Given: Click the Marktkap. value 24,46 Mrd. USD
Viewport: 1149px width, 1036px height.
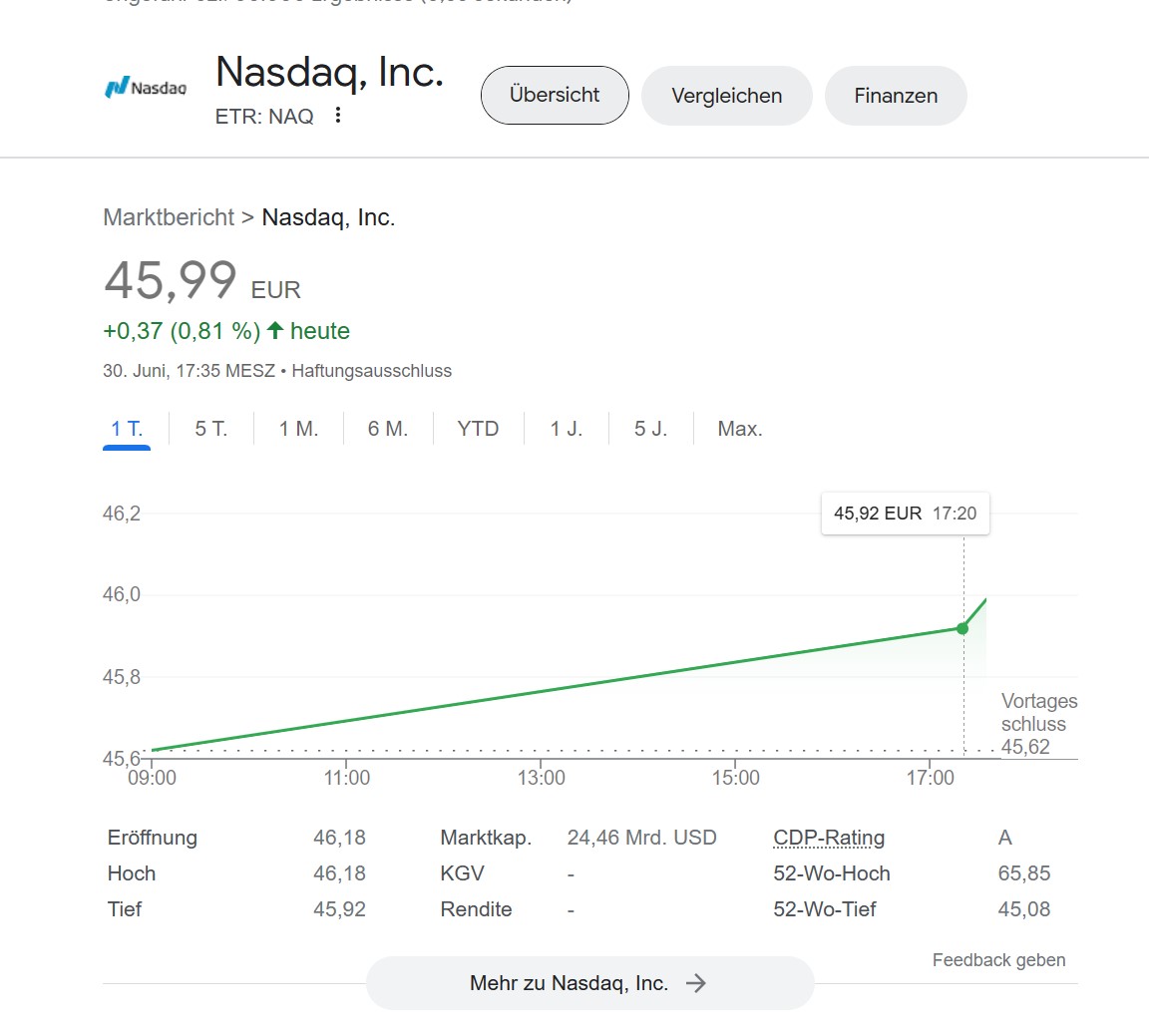Looking at the screenshot, I should pos(642,838).
